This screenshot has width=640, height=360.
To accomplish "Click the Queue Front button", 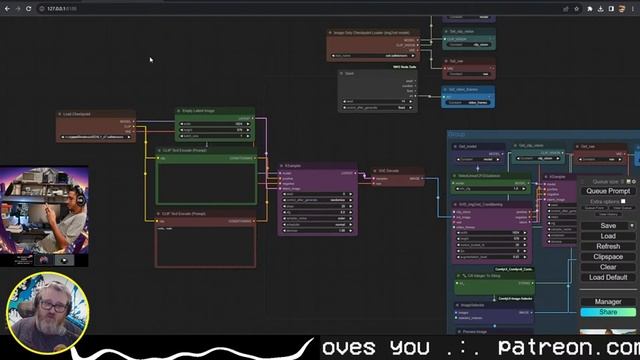I will 595,208.
